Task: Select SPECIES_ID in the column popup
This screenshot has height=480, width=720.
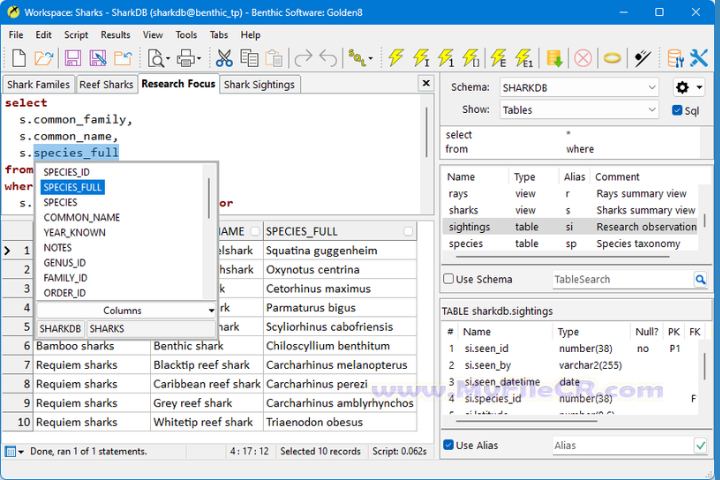Action: [x=67, y=172]
